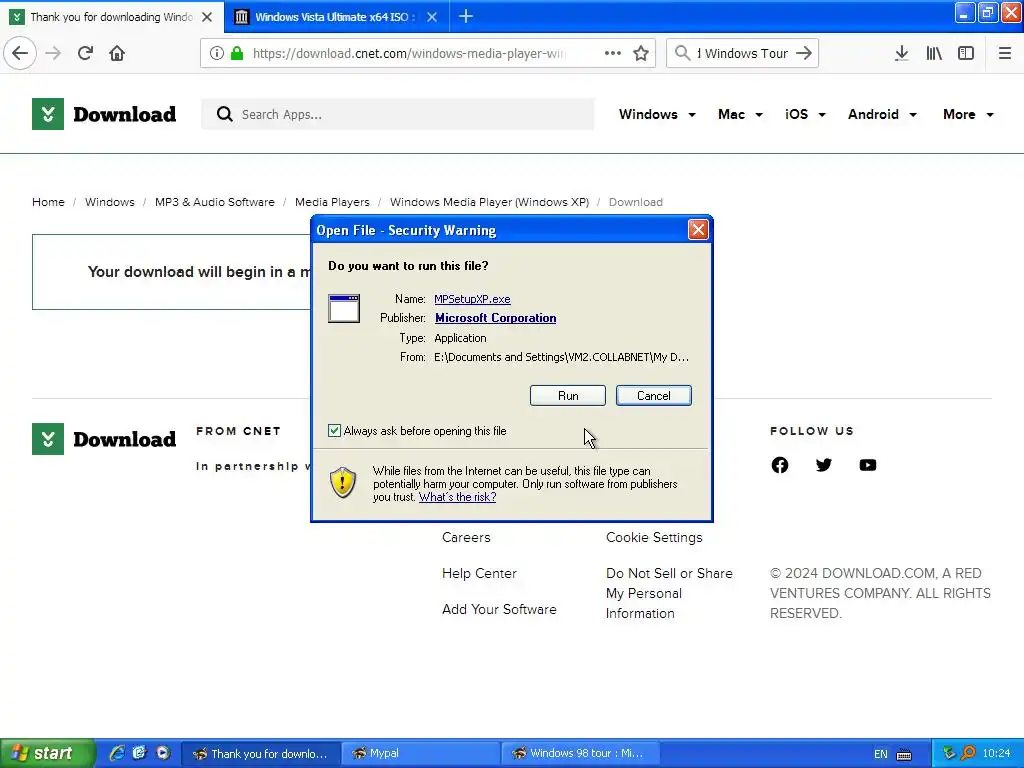The width and height of the screenshot is (1024, 768).
Task: Open the page actions three-dots menu
Action: tap(613, 53)
